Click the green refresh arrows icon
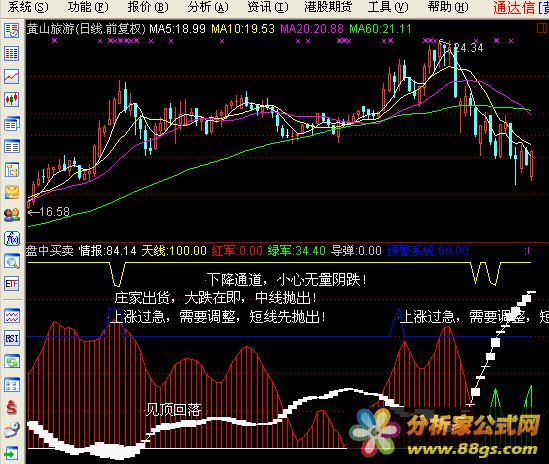The height and width of the screenshot is (464, 549). pos(12,361)
